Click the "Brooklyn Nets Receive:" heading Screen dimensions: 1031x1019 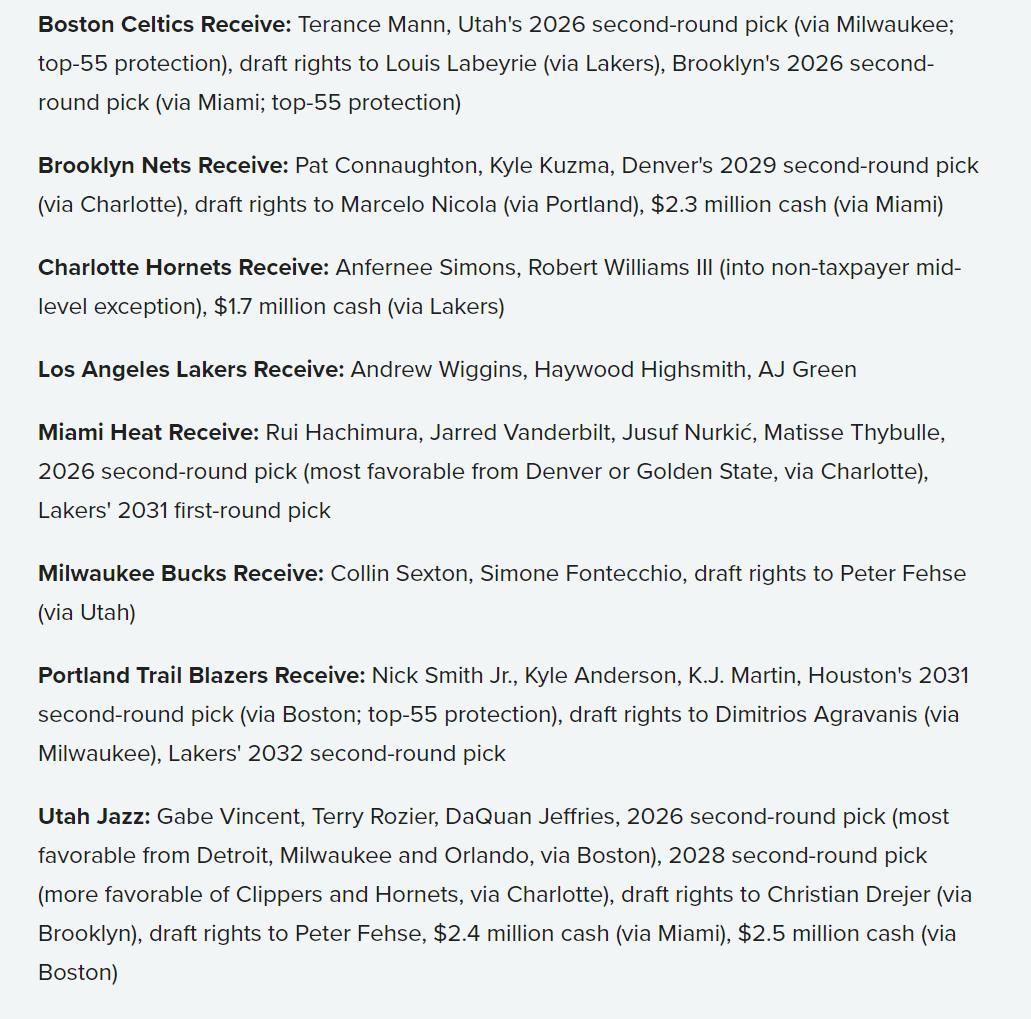tap(163, 166)
